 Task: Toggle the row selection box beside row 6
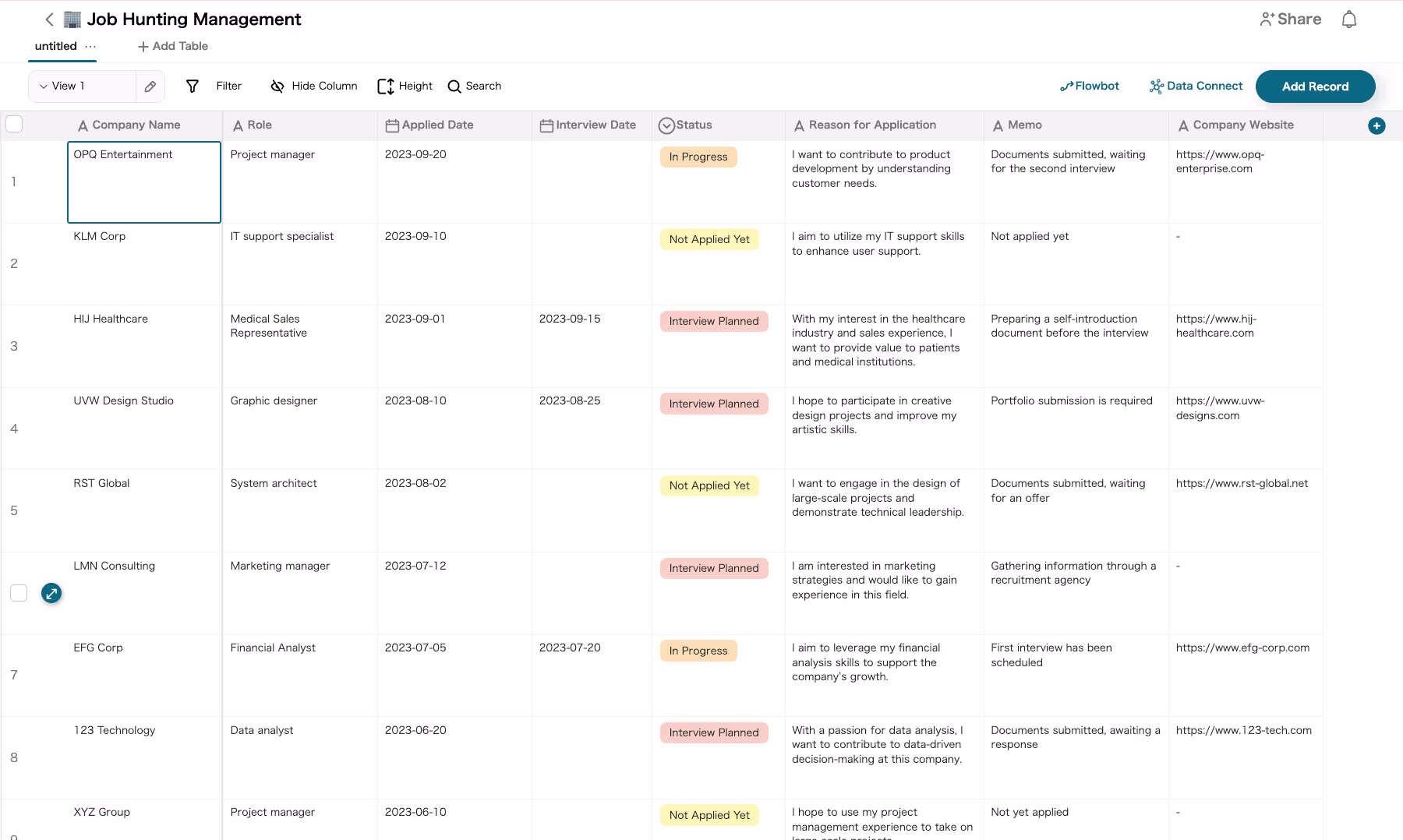click(19, 593)
